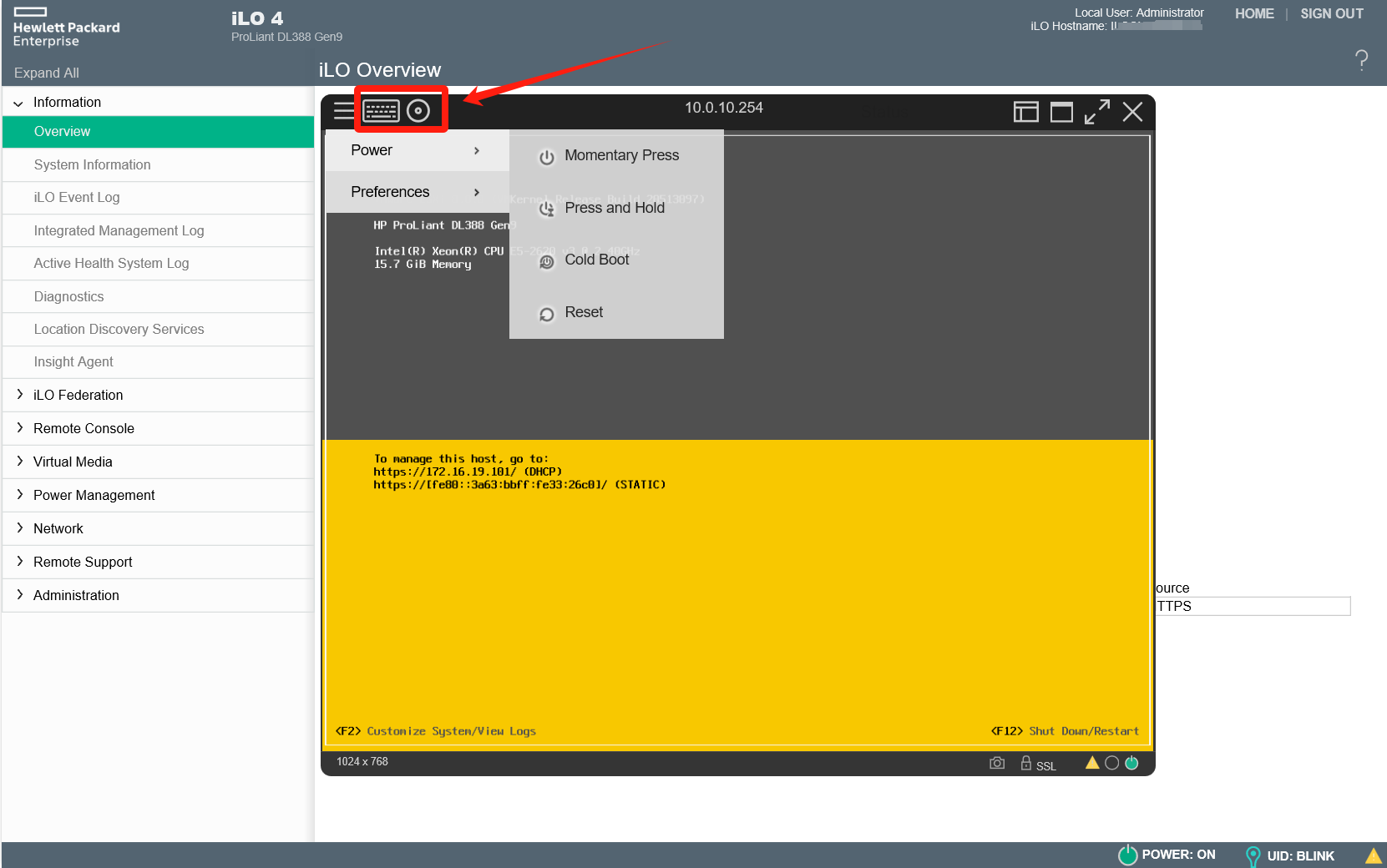This screenshot has width=1387, height=868.
Task: Select Momentary Press power option
Action: coord(621,155)
